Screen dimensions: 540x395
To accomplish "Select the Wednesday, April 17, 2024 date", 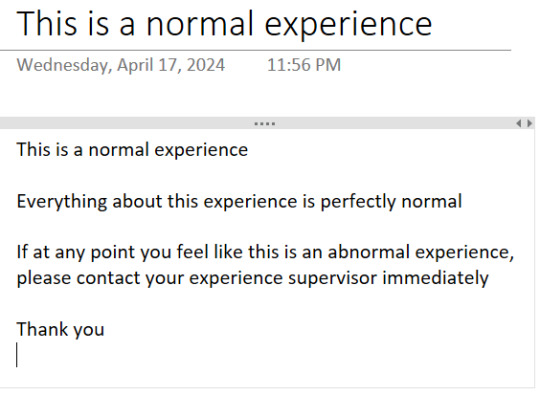I will pyautogui.click(x=121, y=65).
